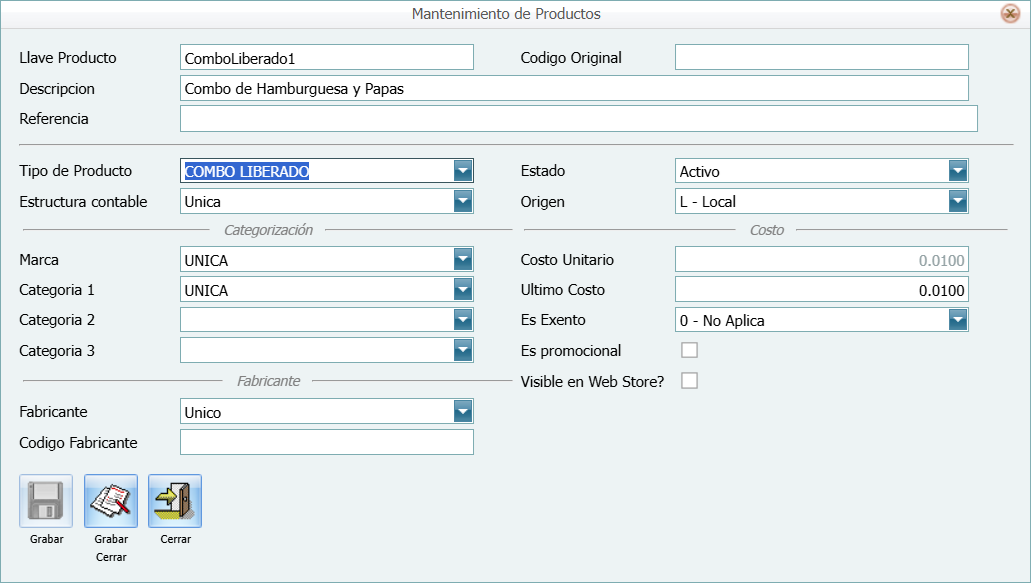The height and width of the screenshot is (583, 1031).
Task: Expand the Estado dropdown list
Action: [958, 171]
